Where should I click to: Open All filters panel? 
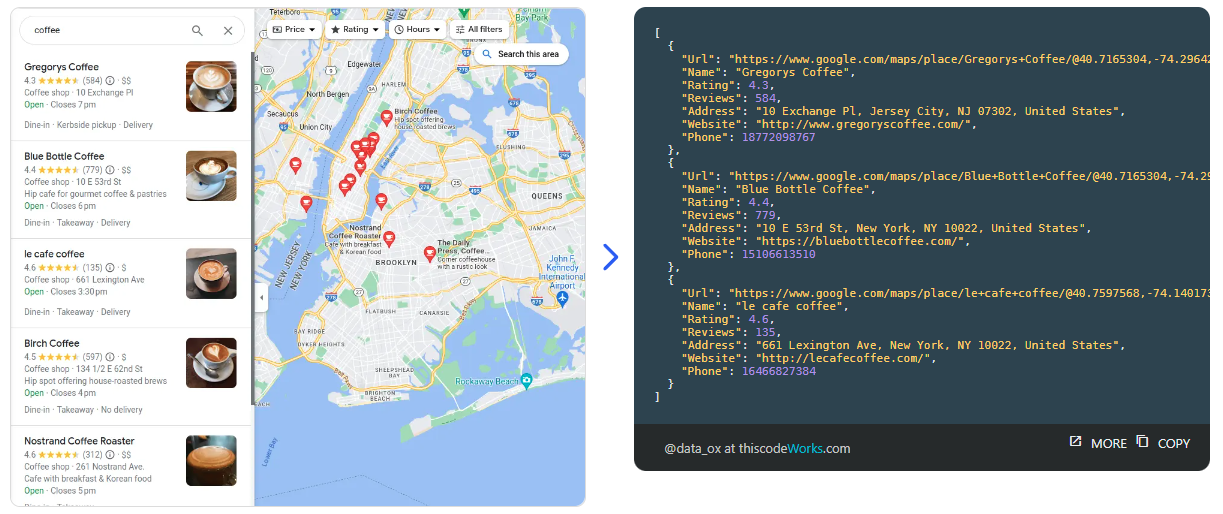tap(479, 30)
